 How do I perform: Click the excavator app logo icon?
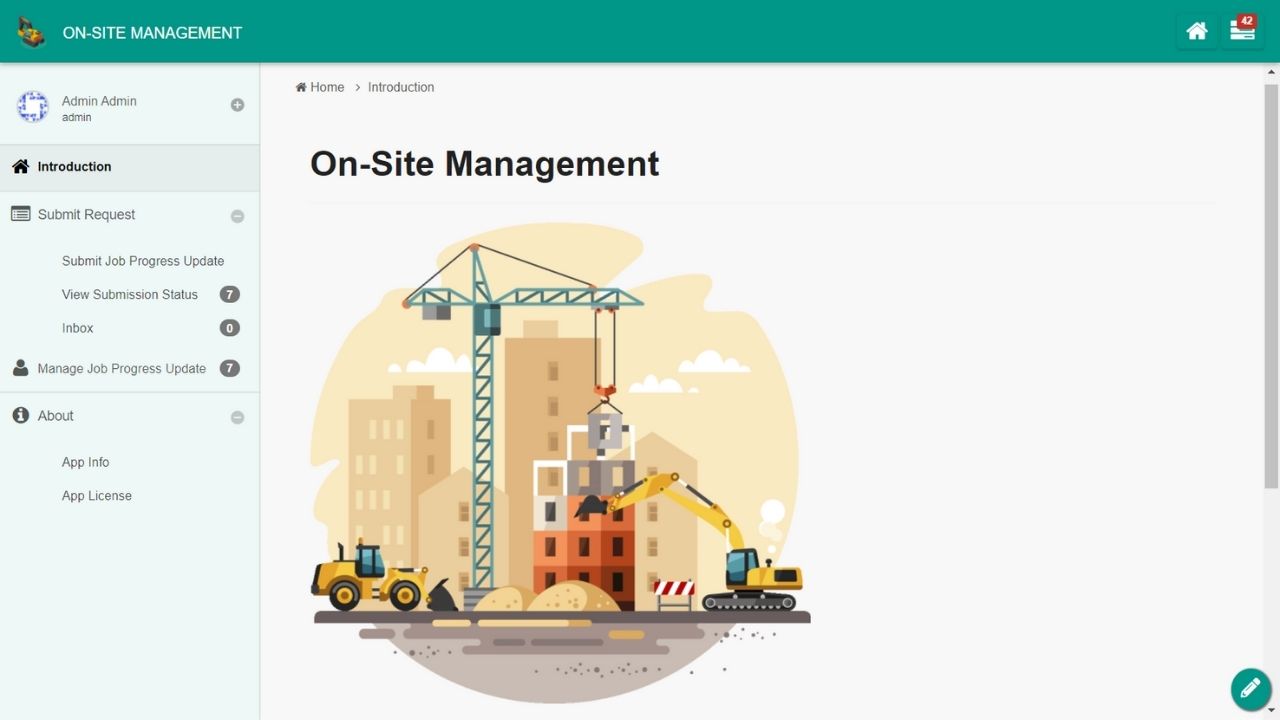[x=32, y=32]
